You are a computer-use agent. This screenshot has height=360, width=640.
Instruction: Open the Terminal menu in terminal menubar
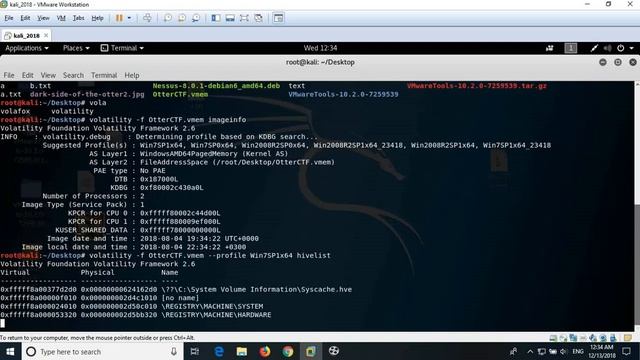click(x=104, y=75)
